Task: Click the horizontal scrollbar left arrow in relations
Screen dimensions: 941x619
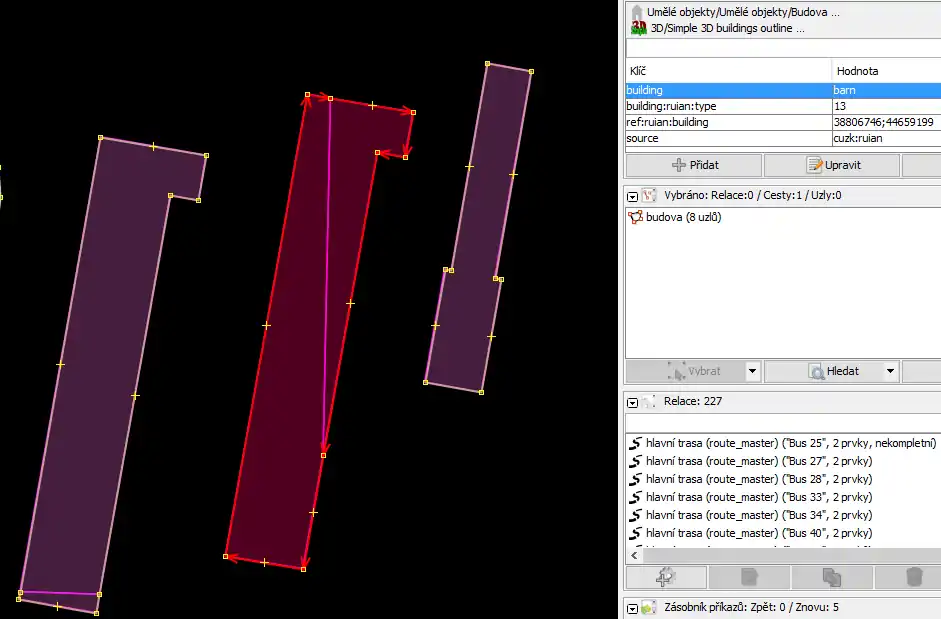Action: click(x=633, y=554)
